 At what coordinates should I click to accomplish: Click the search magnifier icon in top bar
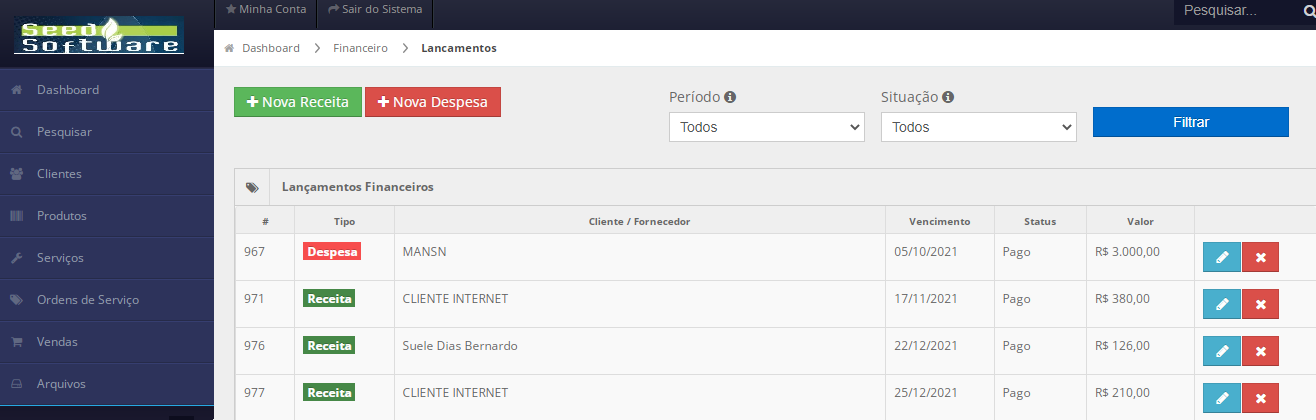point(1308,12)
